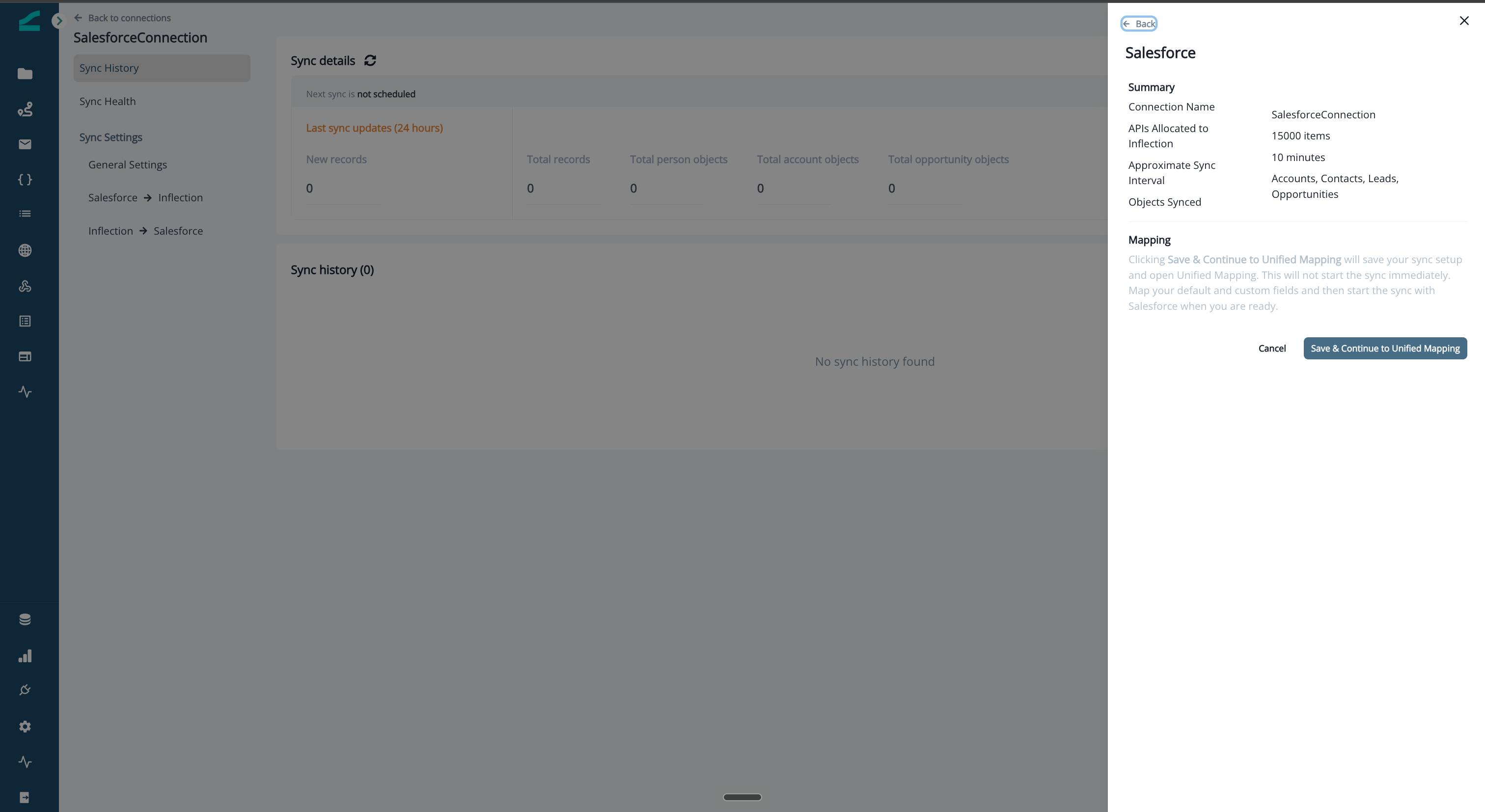Click the 'Accounts, Contacts, Leads, Opportunities' value

1335,187
